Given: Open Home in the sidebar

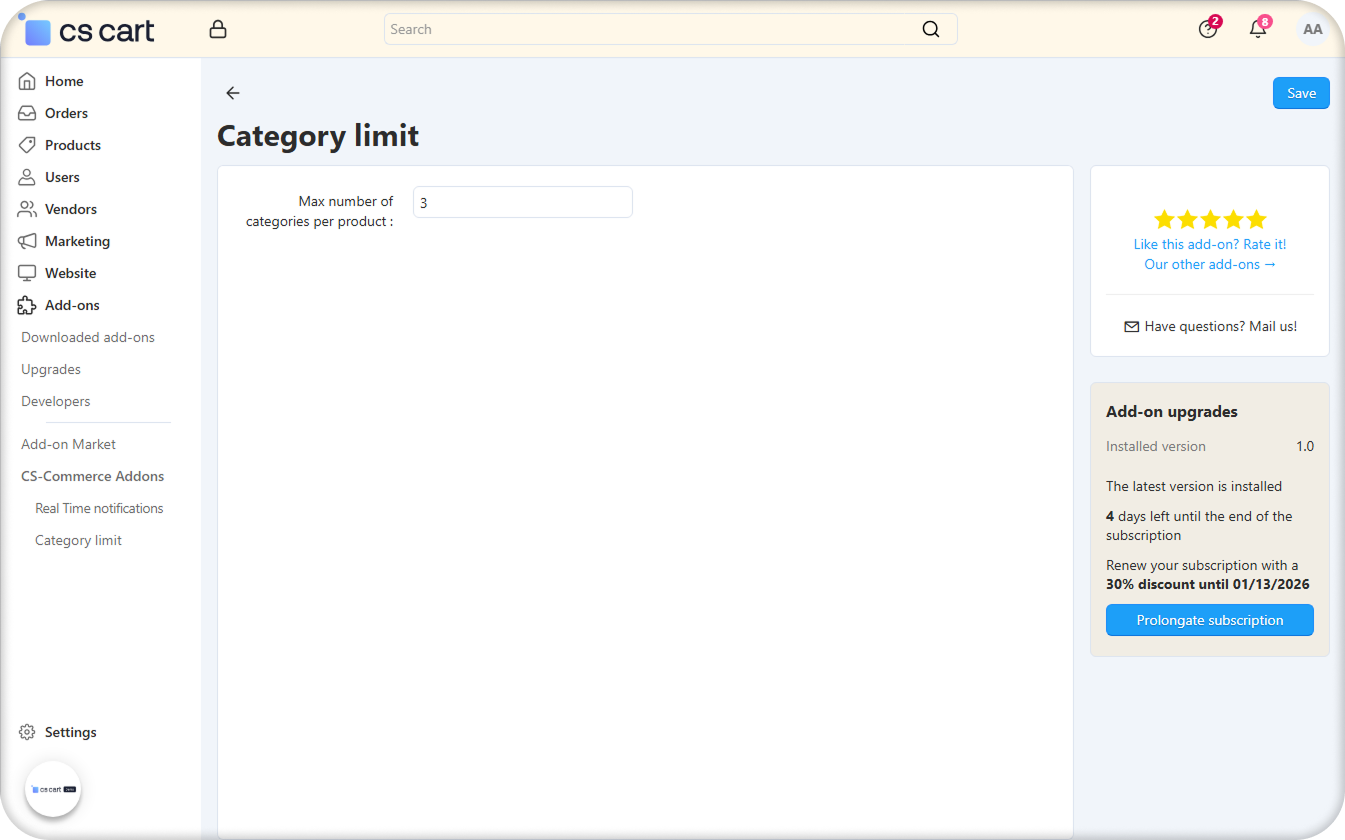Looking at the screenshot, I should click(x=64, y=81).
